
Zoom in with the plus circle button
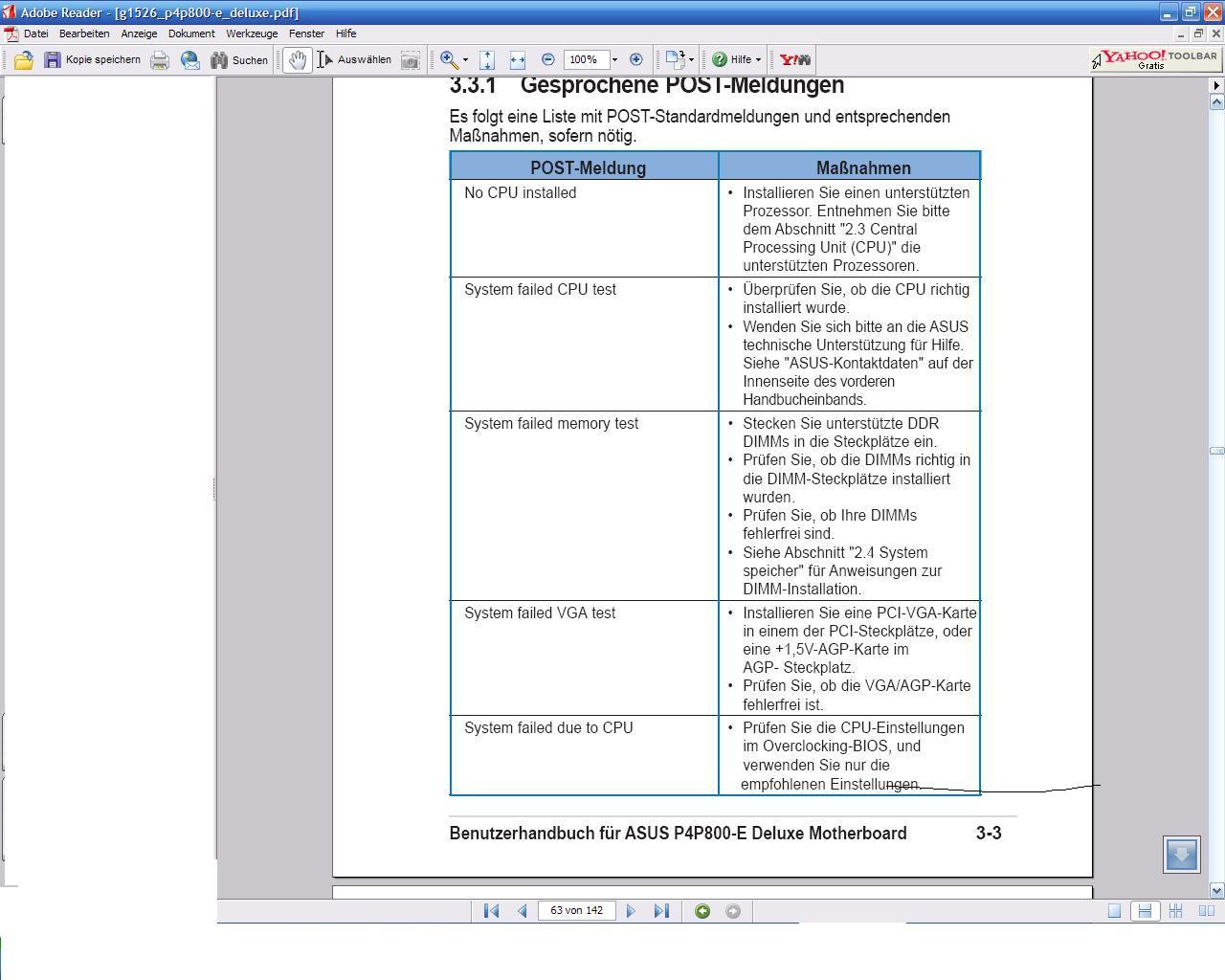click(635, 59)
